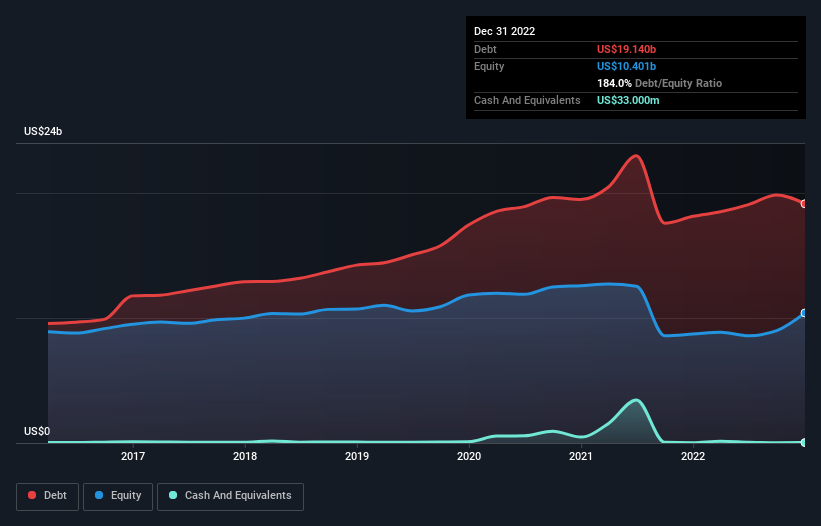Click the US$0 y-axis label
Image resolution: width=821 pixels, height=526 pixels.
(x=37, y=431)
